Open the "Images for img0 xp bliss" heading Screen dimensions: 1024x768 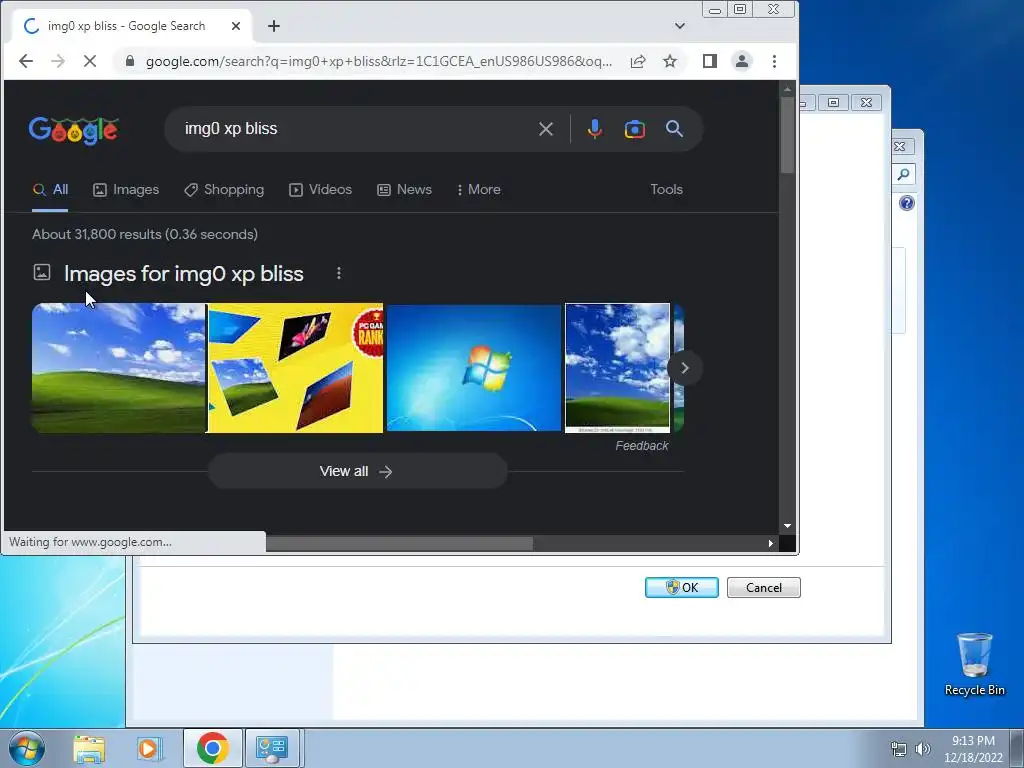tap(184, 274)
